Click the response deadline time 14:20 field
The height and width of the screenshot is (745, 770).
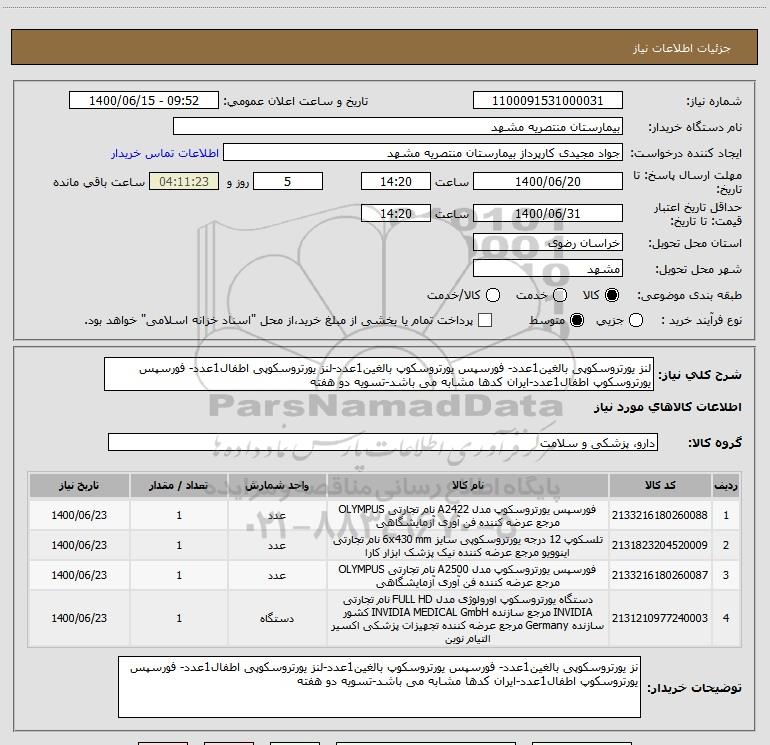click(396, 181)
